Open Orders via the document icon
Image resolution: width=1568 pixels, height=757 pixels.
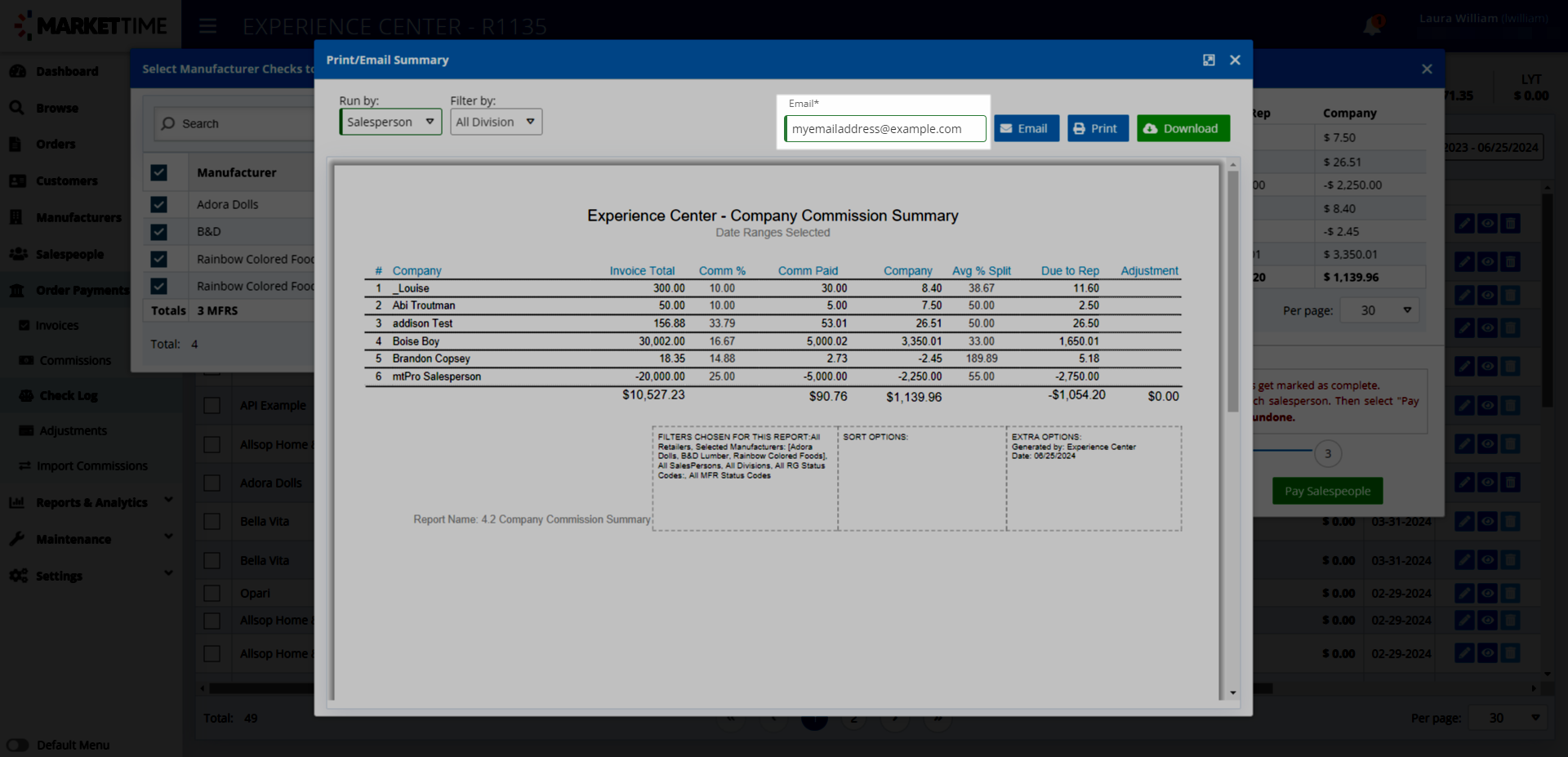pos(16,144)
